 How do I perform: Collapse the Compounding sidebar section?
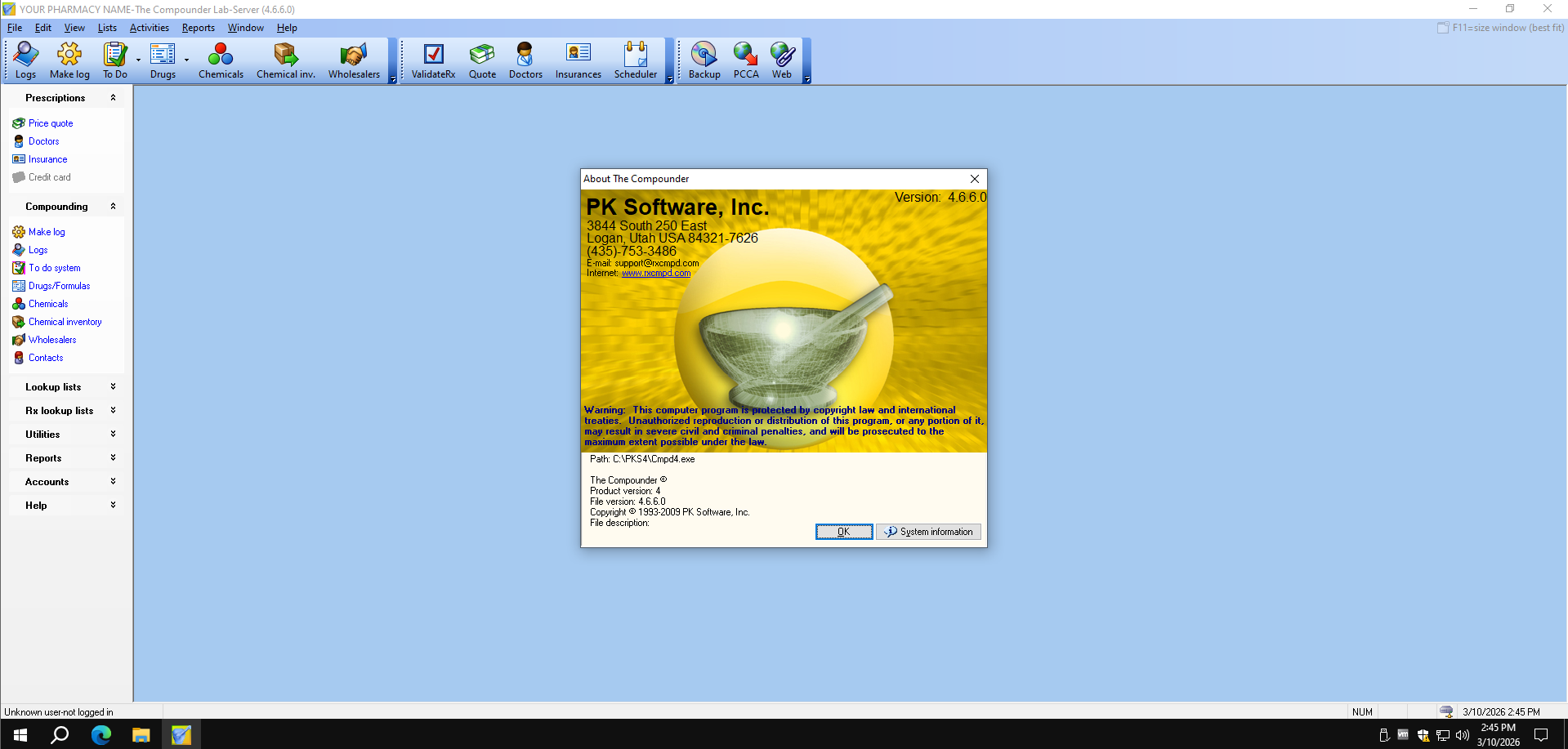point(113,207)
